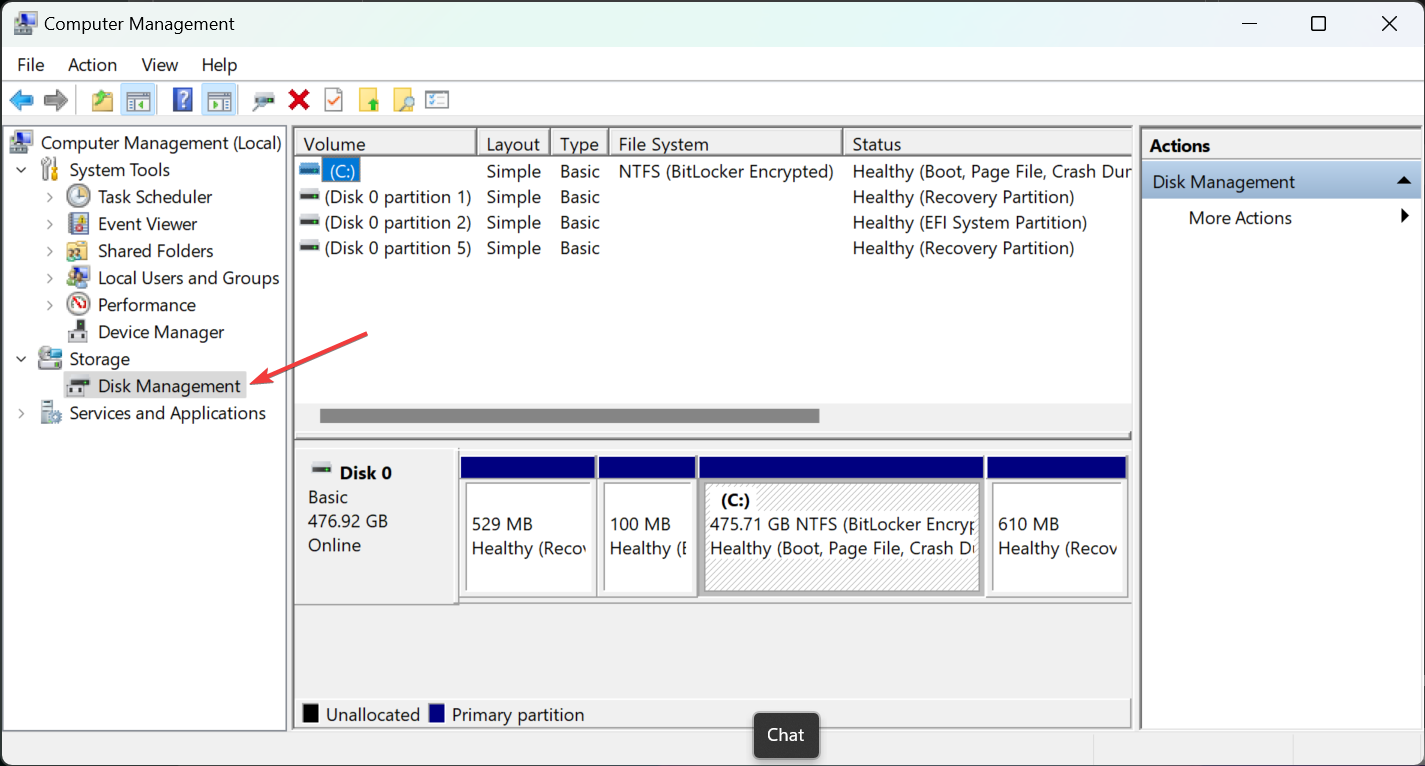This screenshot has height=766, width=1425.
Task: Toggle the Show/Hide Console Tree button
Action: (x=137, y=100)
